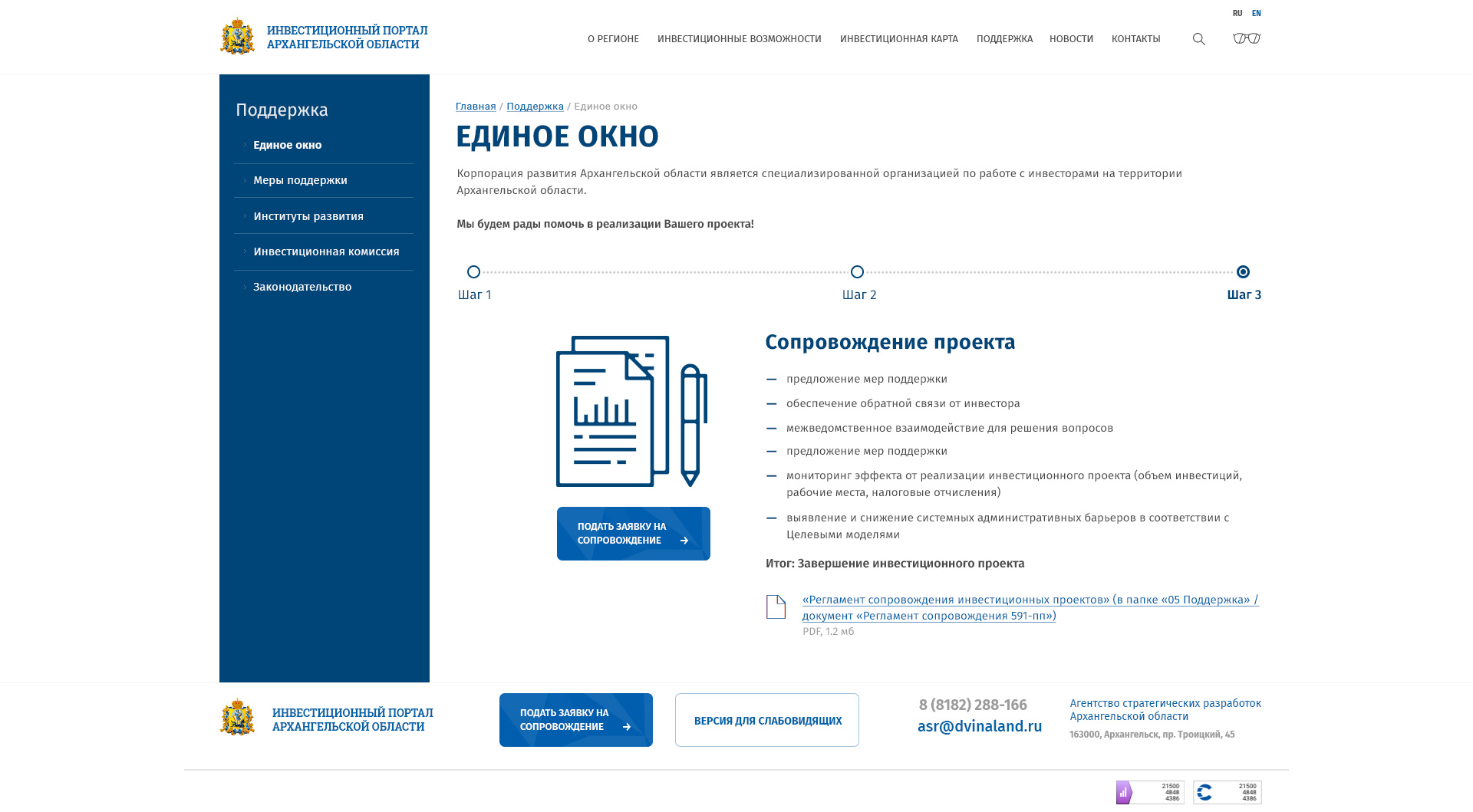Switch language to EN
Viewport: 1473px width, 812px height.
(1256, 13)
